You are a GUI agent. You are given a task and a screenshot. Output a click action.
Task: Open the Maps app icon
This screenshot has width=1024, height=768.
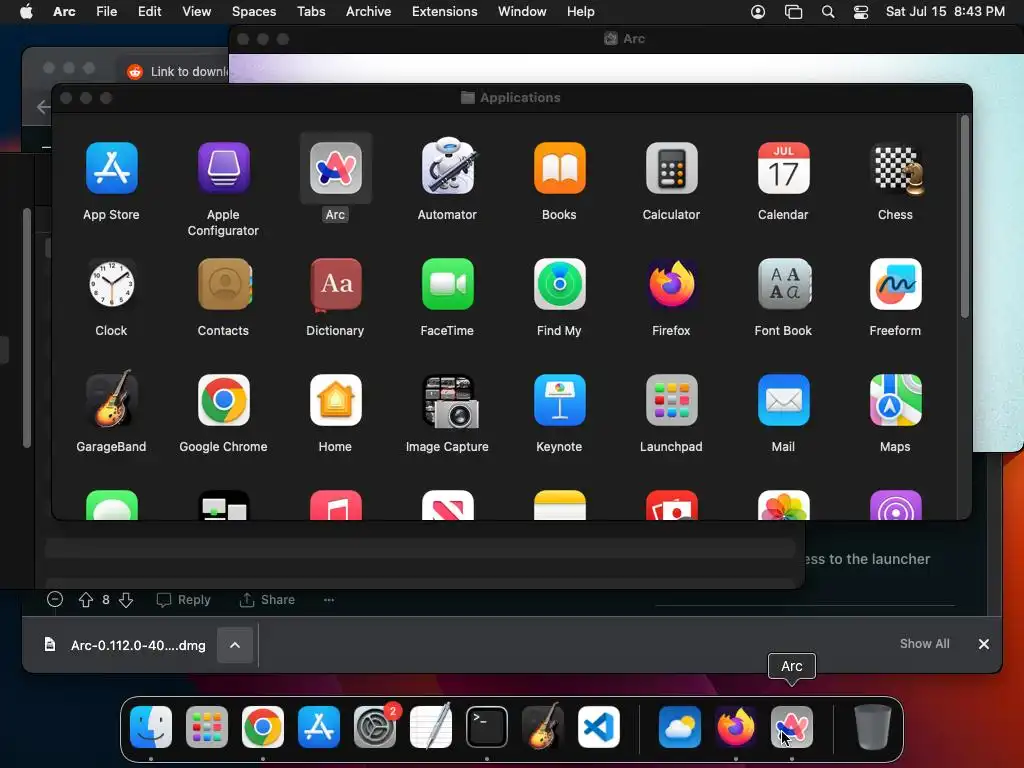(896, 400)
